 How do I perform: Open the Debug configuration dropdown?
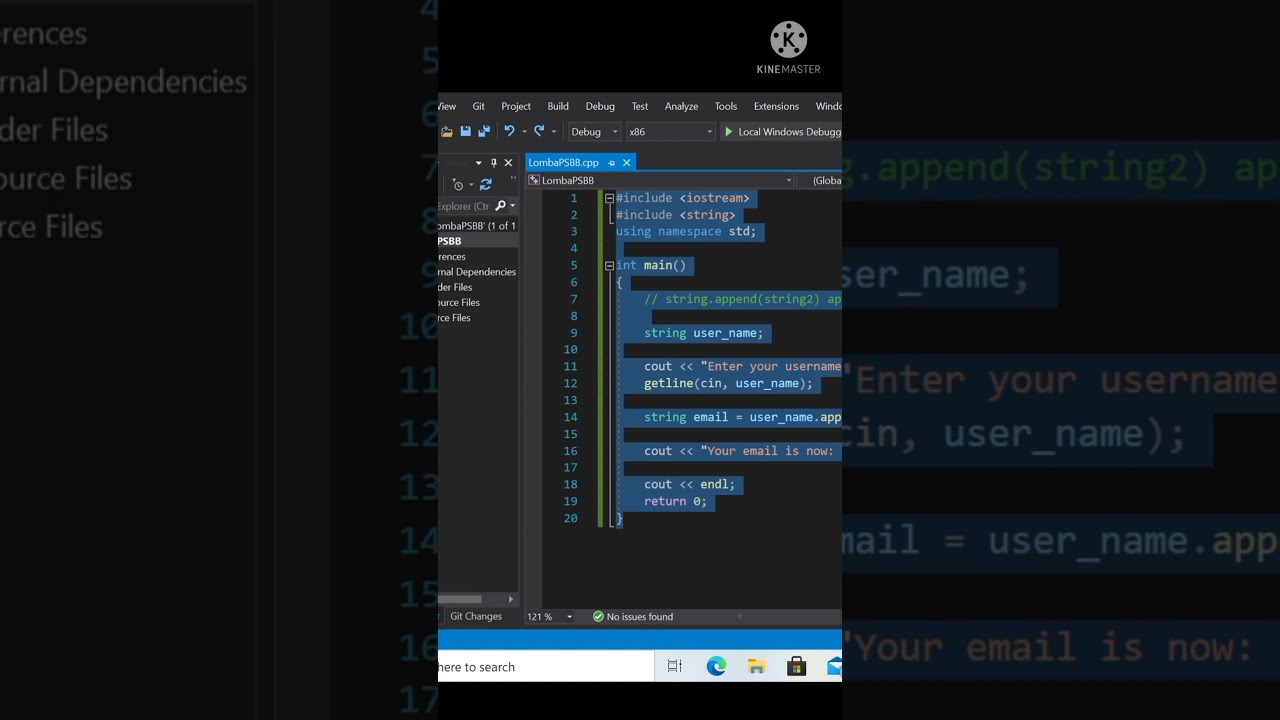(594, 132)
